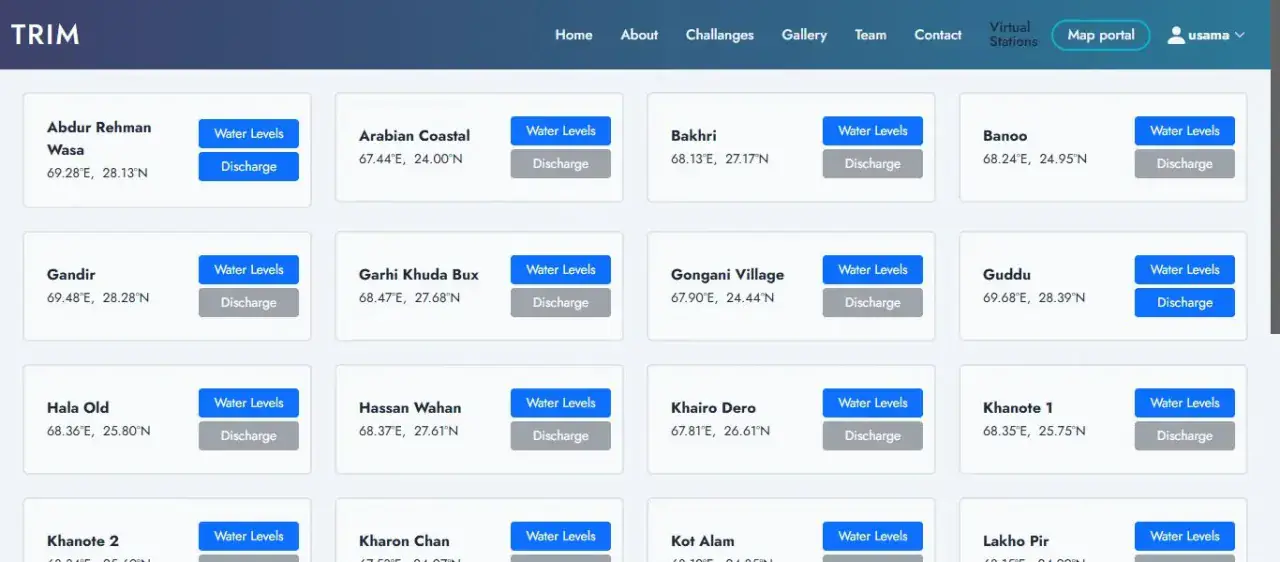
Task: Expand the usama account dropdown chevron
Action: pyautogui.click(x=1240, y=35)
